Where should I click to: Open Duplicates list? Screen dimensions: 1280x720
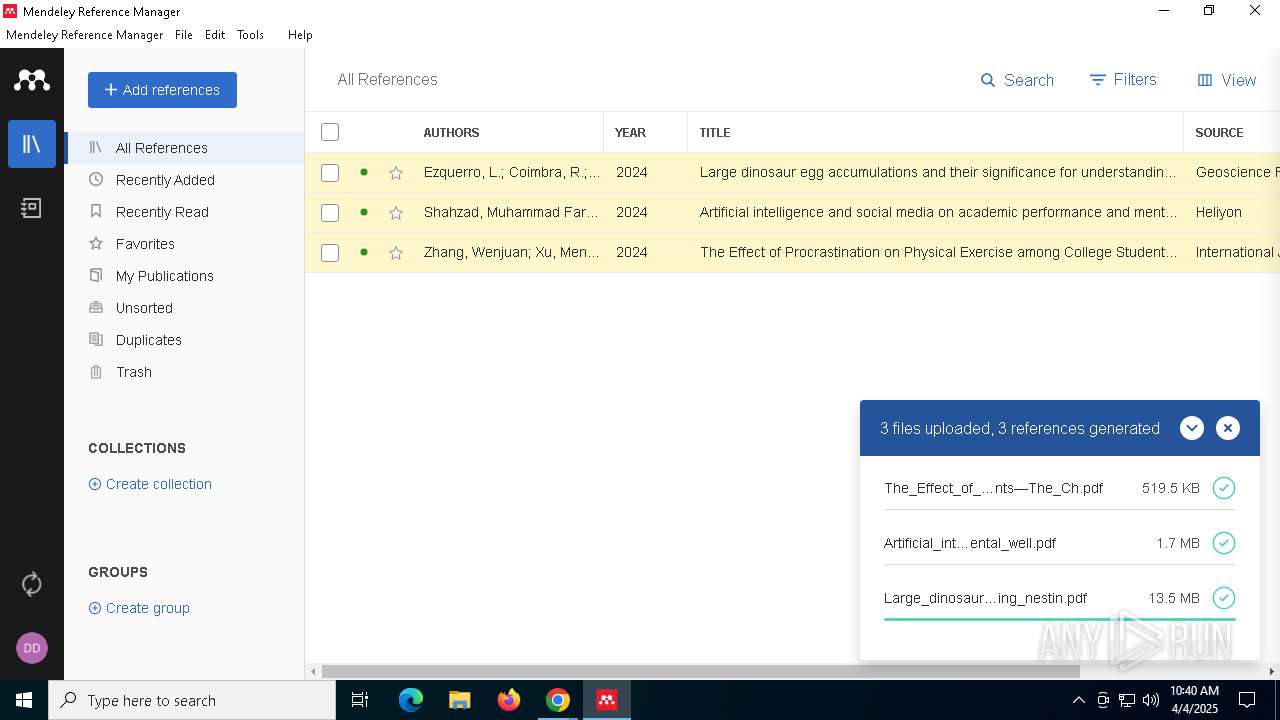184,340
